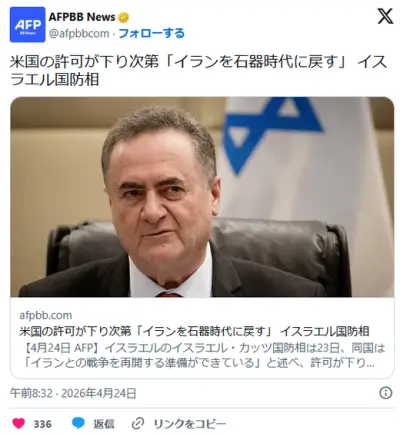Click the chain link copy icon

point(138,424)
